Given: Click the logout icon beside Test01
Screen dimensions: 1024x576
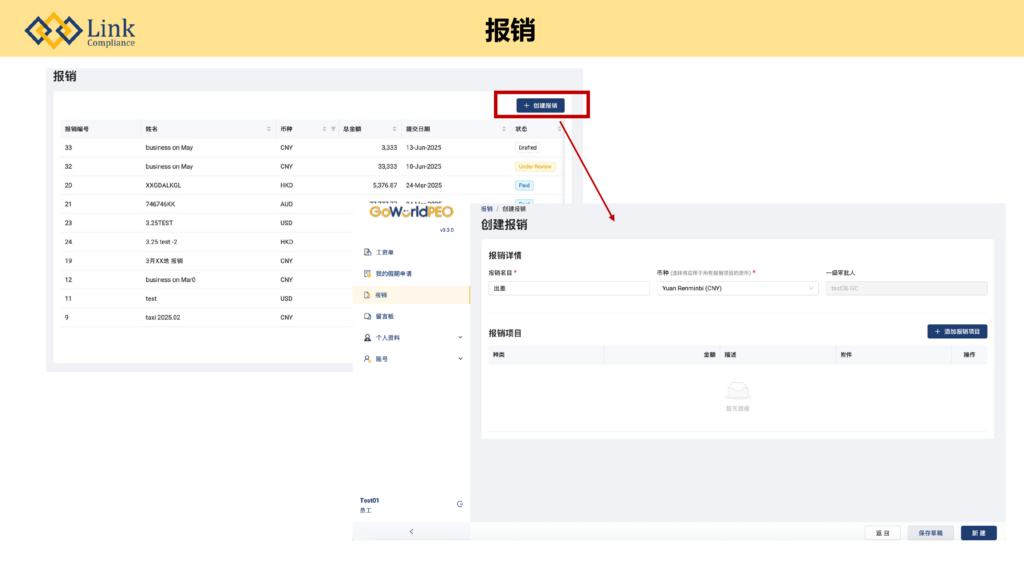Looking at the screenshot, I should pos(459,504).
